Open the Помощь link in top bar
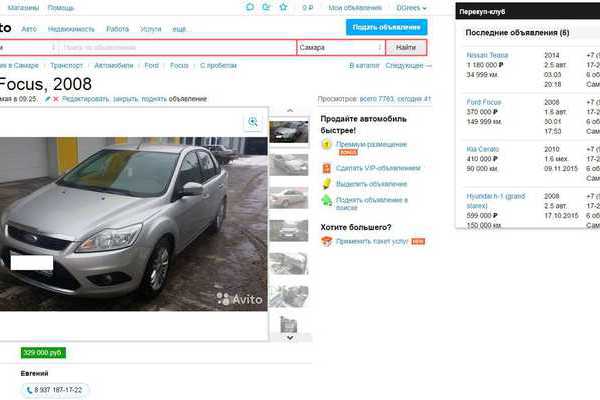This screenshot has width=600, height=400. pyautogui.click(x=61, y=8)
